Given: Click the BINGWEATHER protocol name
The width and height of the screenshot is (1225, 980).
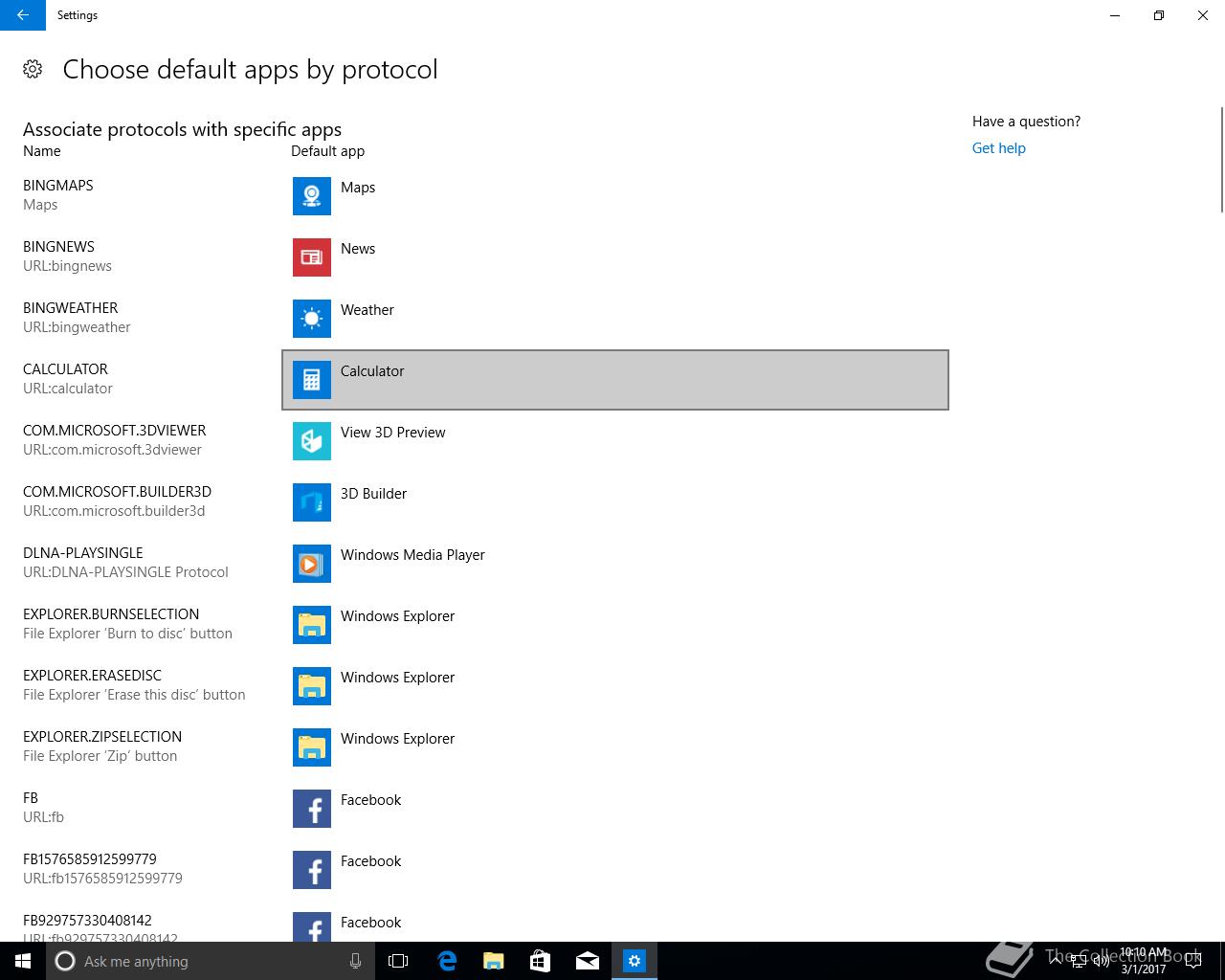Looking at the screenshot, I should [x=71, y=308].
